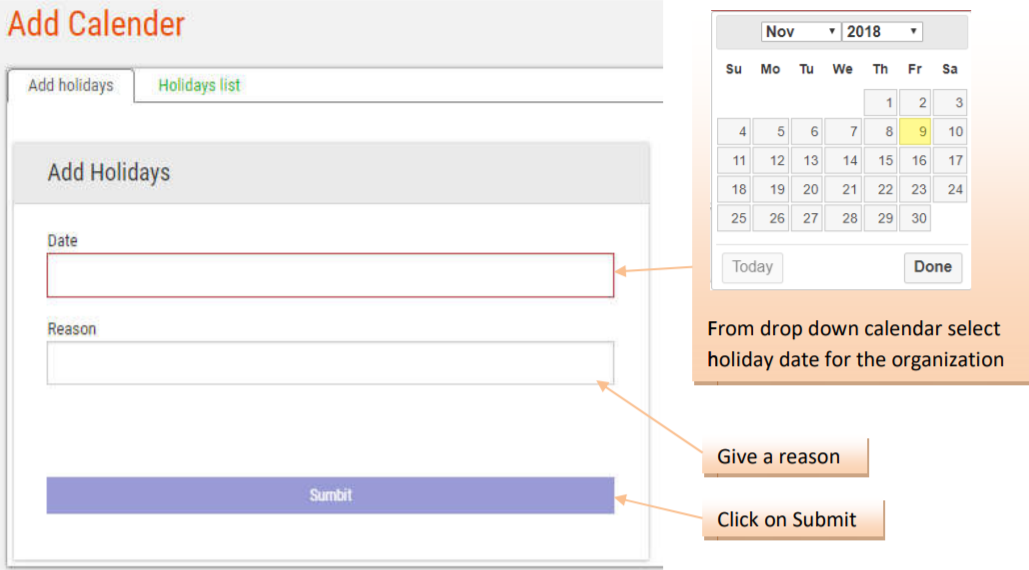Choose date 24 in the calendar
This screenshot has height=570, width=1029.
pyautogui.click(x=950, y=189)
